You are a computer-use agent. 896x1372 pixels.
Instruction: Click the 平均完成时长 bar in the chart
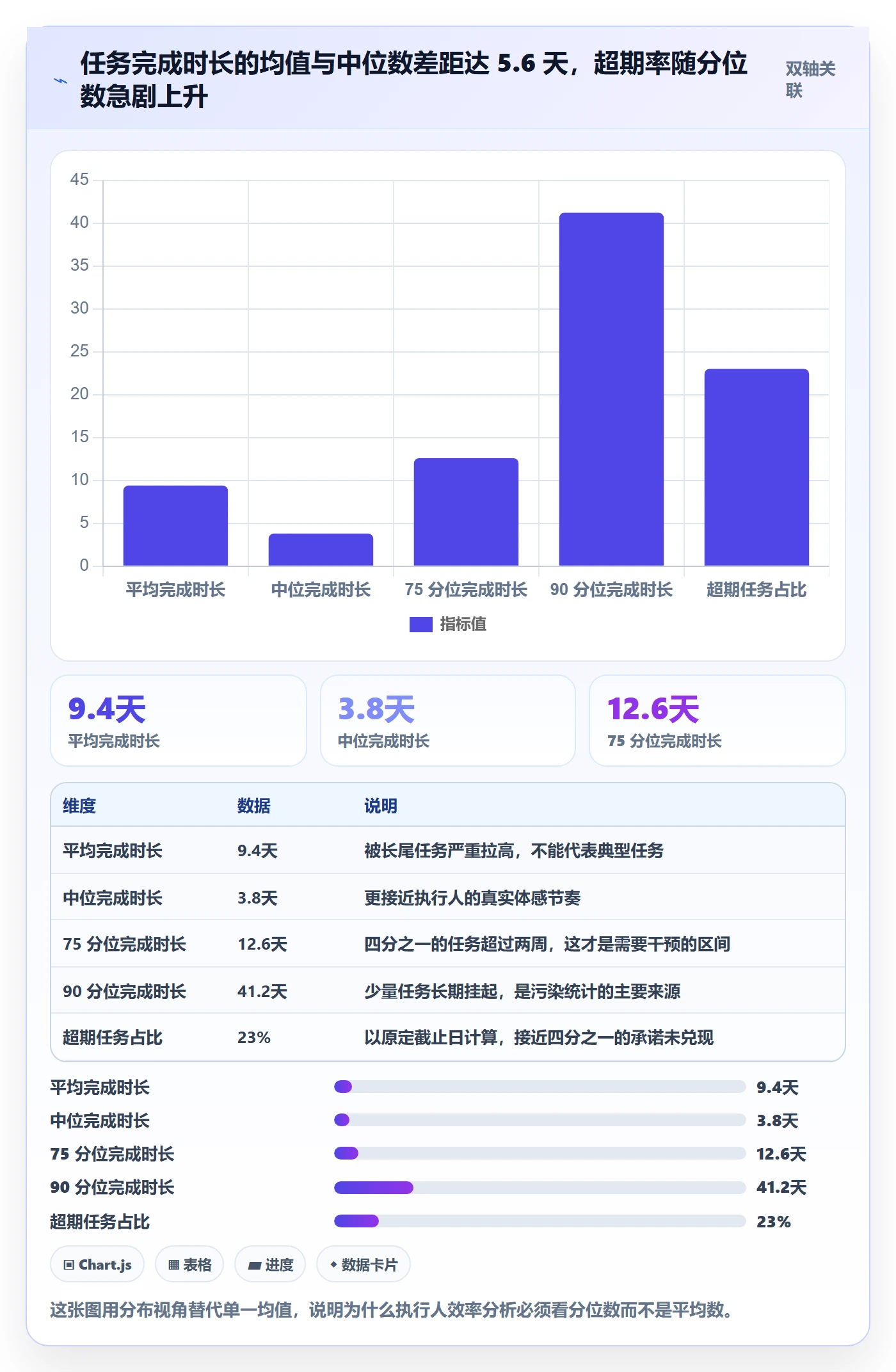pos(175,525)
